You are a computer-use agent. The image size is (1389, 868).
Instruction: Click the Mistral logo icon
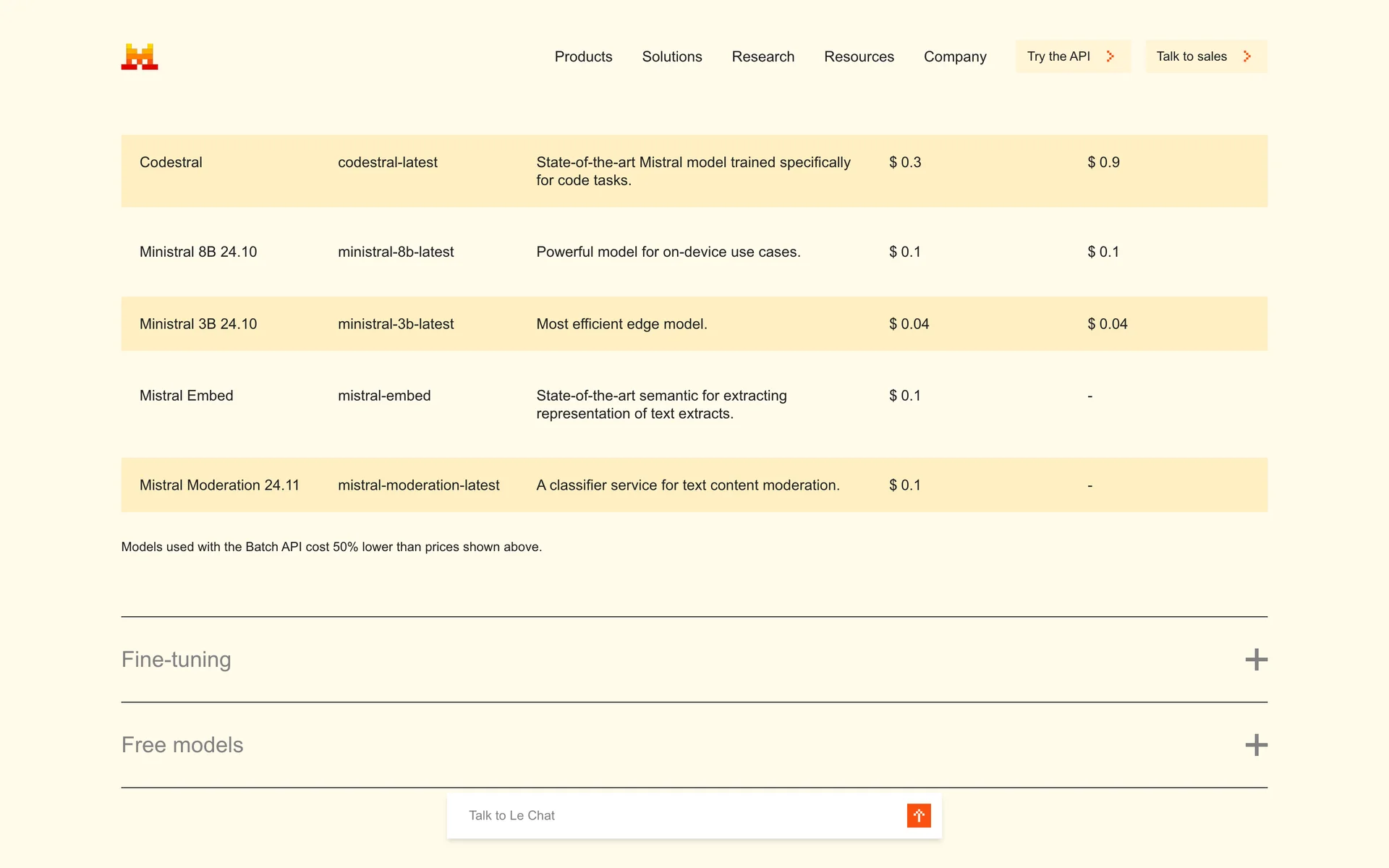[140, 56]
